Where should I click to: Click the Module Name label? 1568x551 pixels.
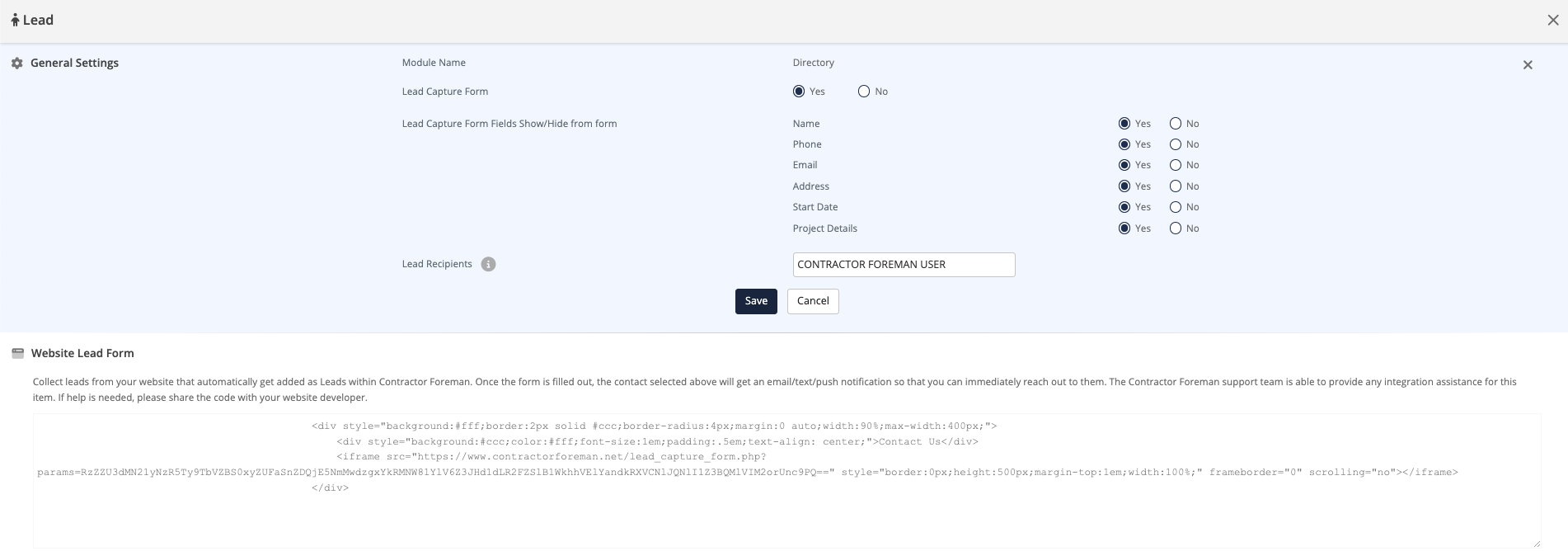[434, 63]
